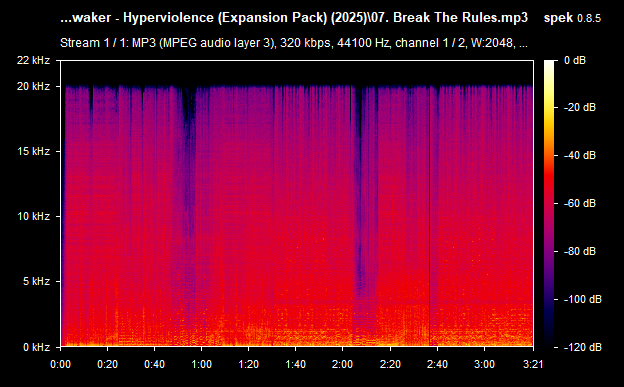Click the "3:21" end time label
Viewport: 624px width, 387px height.
coord(532,364)
